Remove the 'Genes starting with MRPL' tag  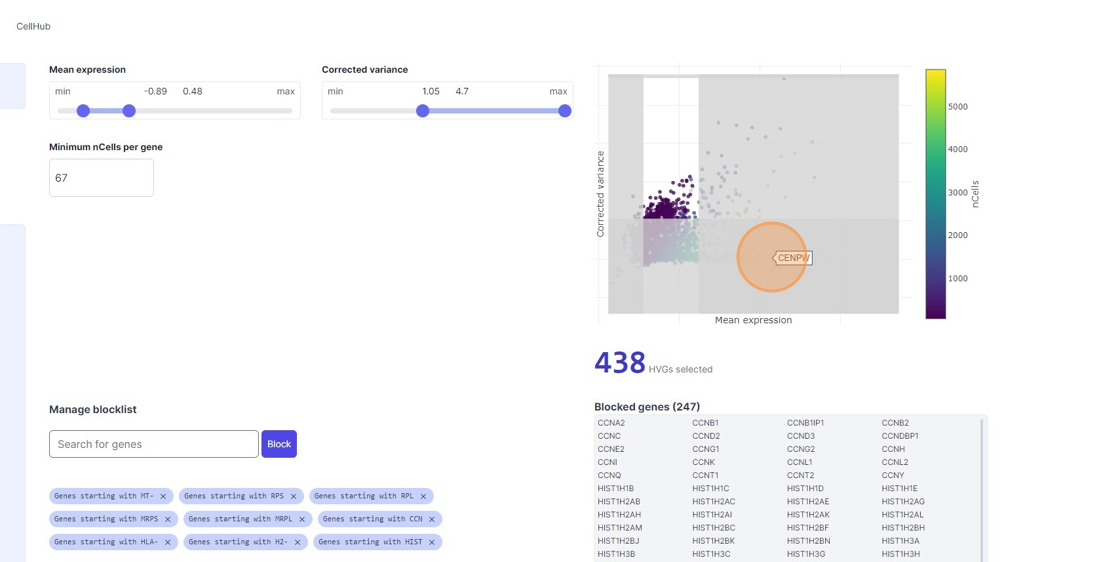pos(302,519)
